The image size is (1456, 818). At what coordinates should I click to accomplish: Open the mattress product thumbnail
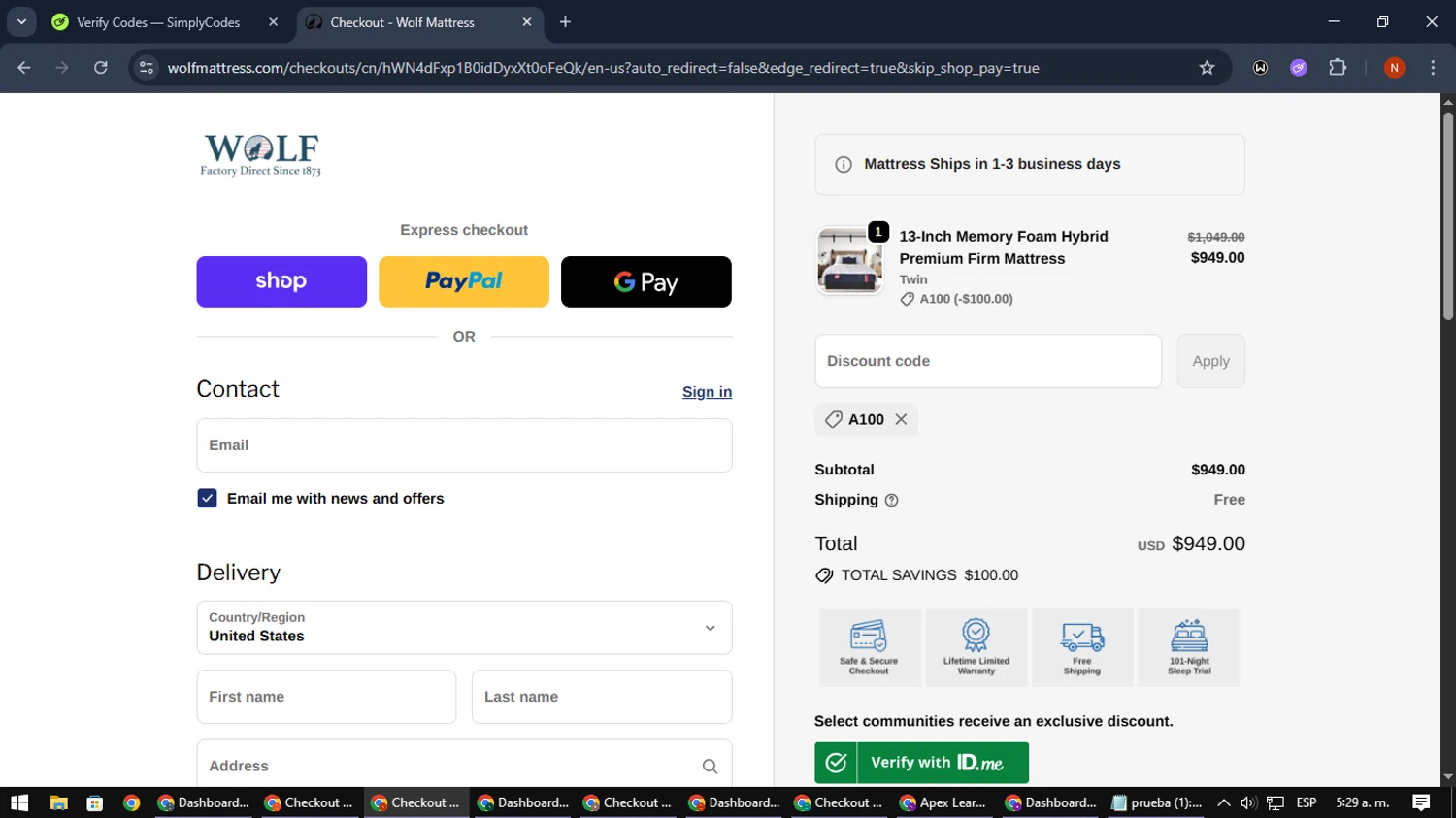point(849,260)
